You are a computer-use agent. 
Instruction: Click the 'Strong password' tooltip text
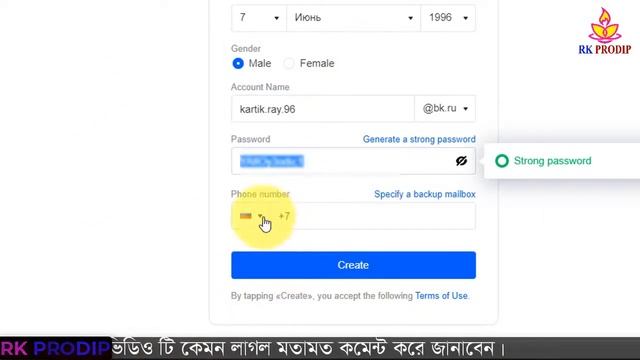pyautogui.click(x=553, y=161)
